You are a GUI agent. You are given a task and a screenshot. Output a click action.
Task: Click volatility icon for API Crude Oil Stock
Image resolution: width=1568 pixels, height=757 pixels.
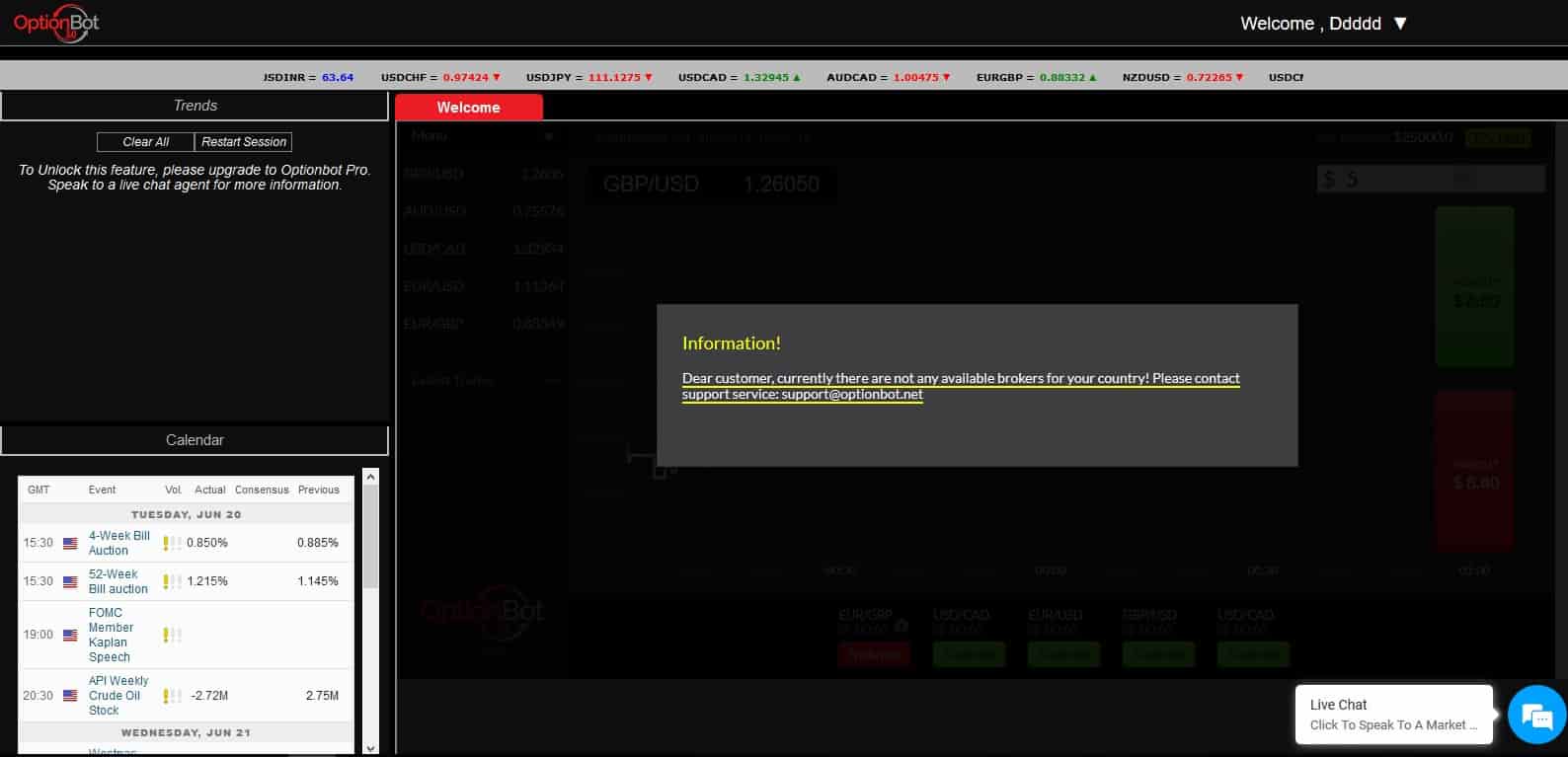[x=173, y=696]
